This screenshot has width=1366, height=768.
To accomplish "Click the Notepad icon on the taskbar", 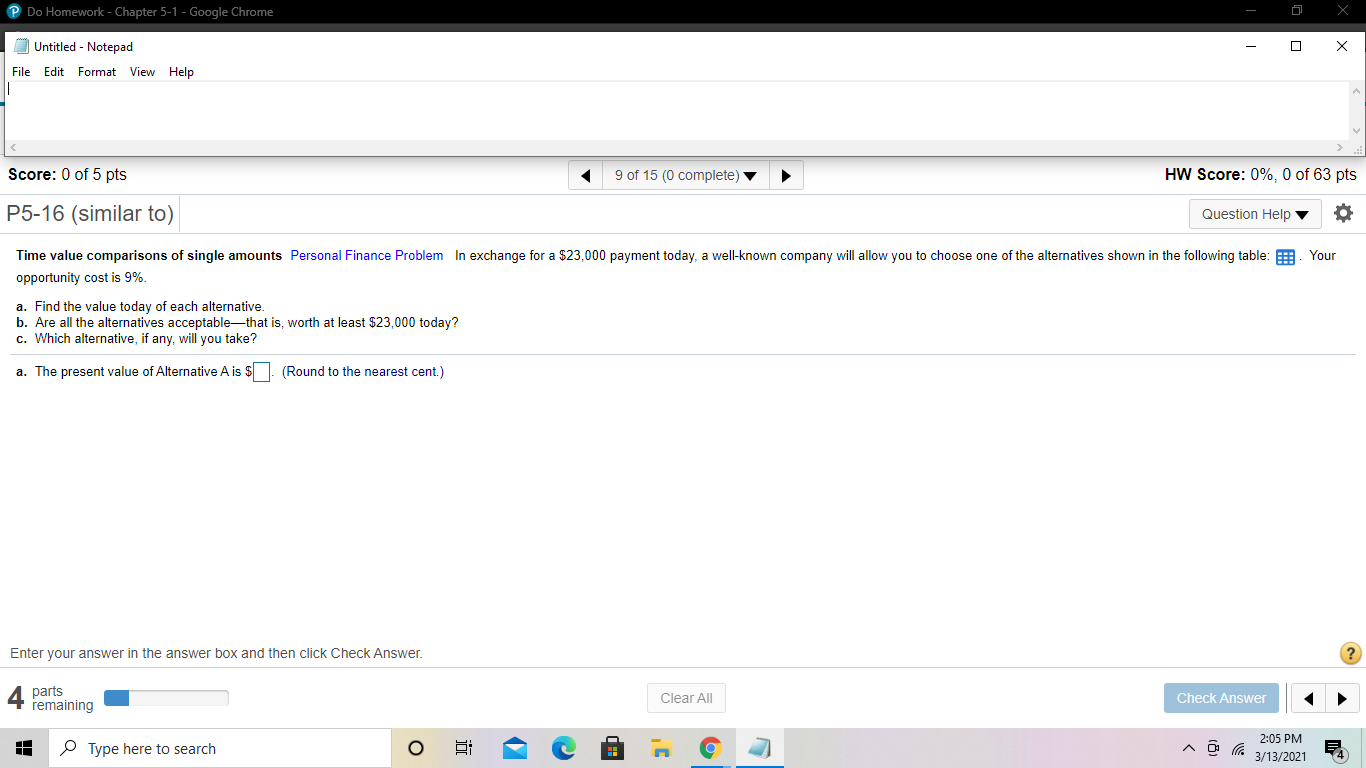I will [759, 747].
